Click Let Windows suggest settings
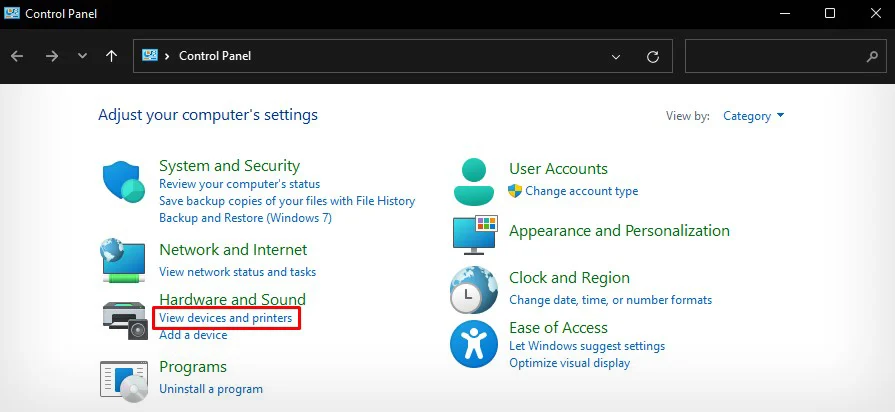The height and width of the screenshot is (412, 895). click(x=587, y=346)
